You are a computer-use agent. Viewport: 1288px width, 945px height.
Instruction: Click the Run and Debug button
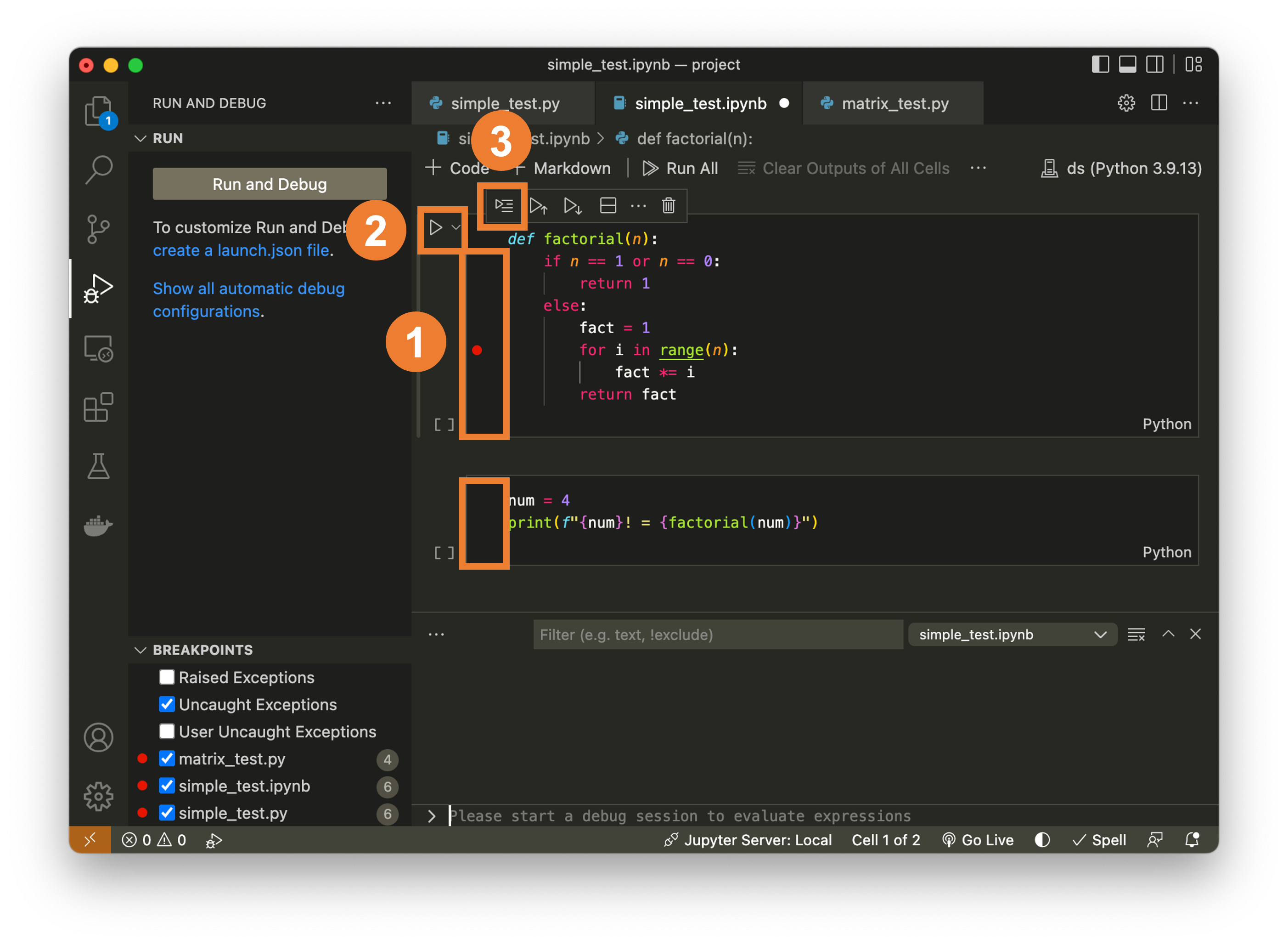tap(269, 184)
